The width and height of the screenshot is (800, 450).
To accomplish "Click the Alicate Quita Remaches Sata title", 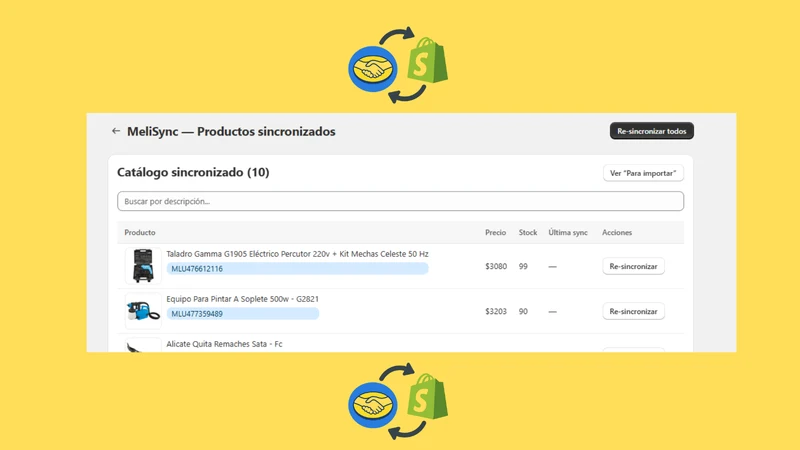I will pyautogui.click(x=224, y=344).
